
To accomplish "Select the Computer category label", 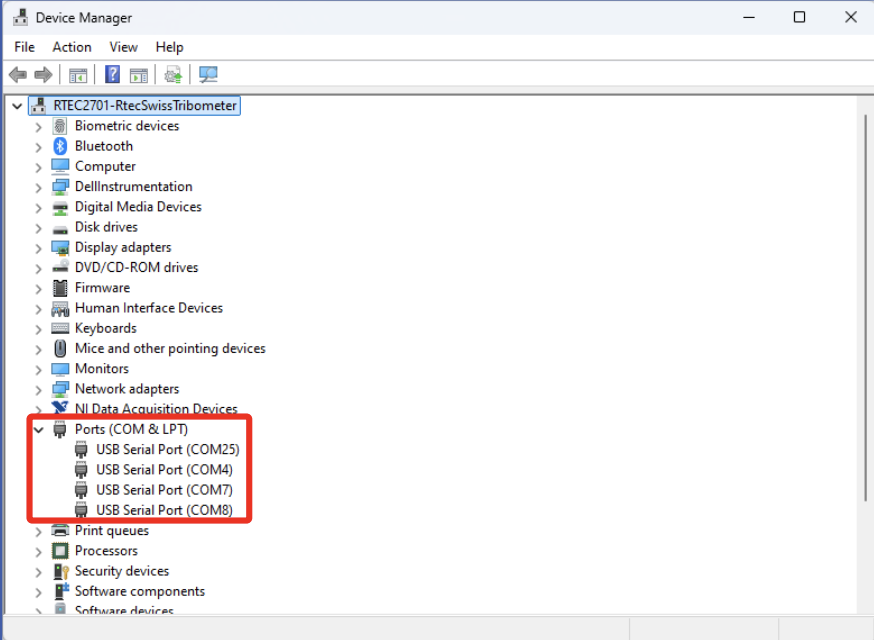I will 105,166.
